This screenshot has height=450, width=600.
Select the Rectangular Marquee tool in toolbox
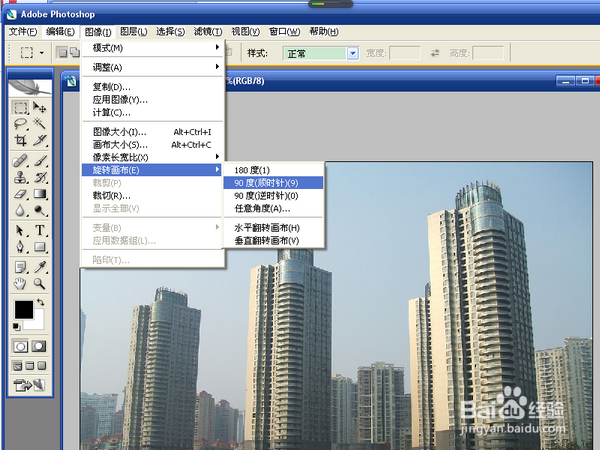(x=21, y=108)
